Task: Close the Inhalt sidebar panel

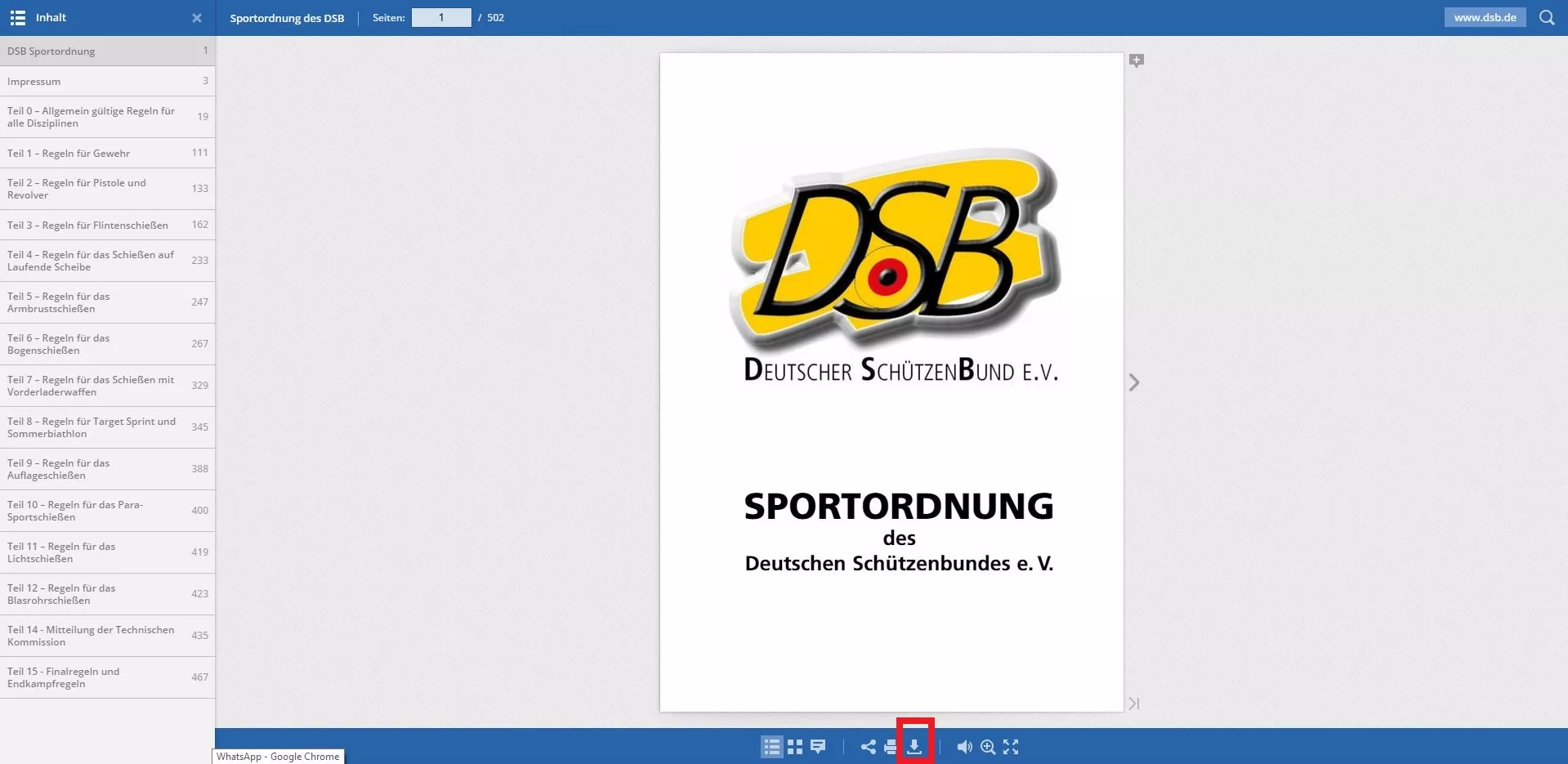Action: coord(197,18)
